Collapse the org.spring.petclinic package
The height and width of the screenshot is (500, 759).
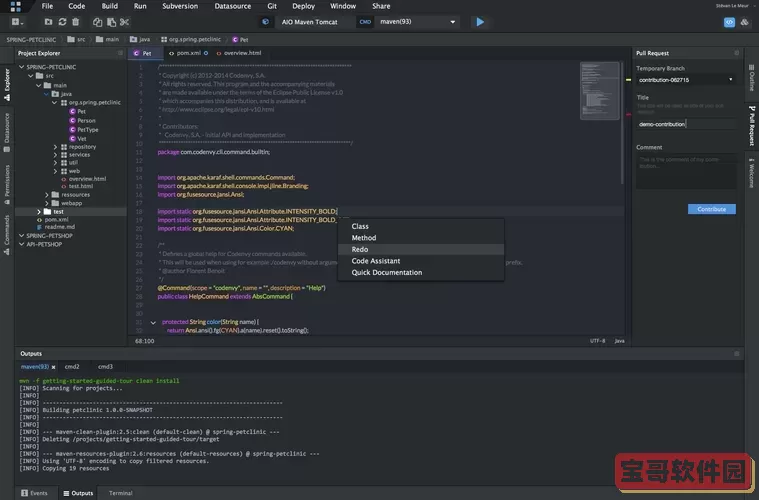pyautogui.click(x=55, y=103)
